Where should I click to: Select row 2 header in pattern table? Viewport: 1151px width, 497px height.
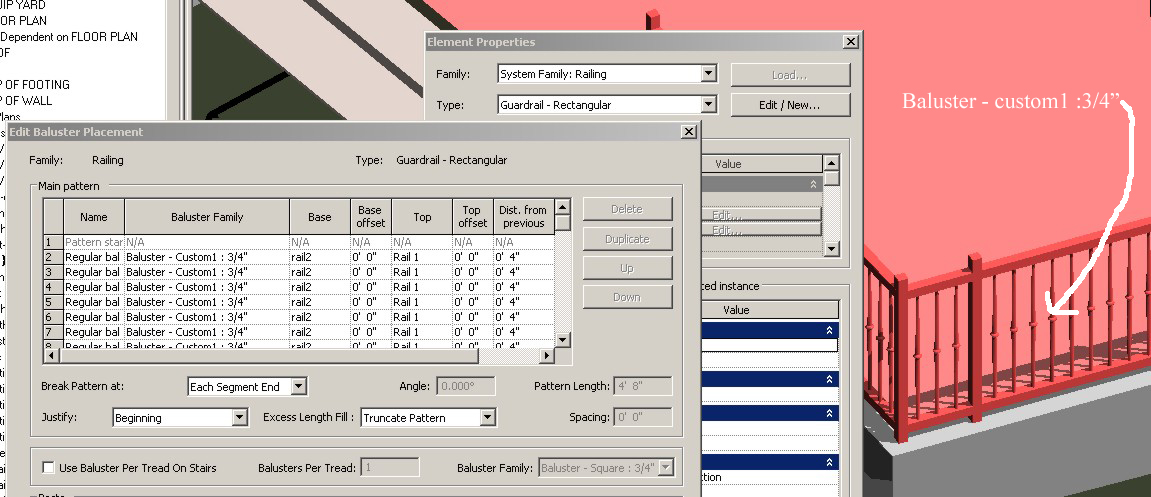coord(53,257)
